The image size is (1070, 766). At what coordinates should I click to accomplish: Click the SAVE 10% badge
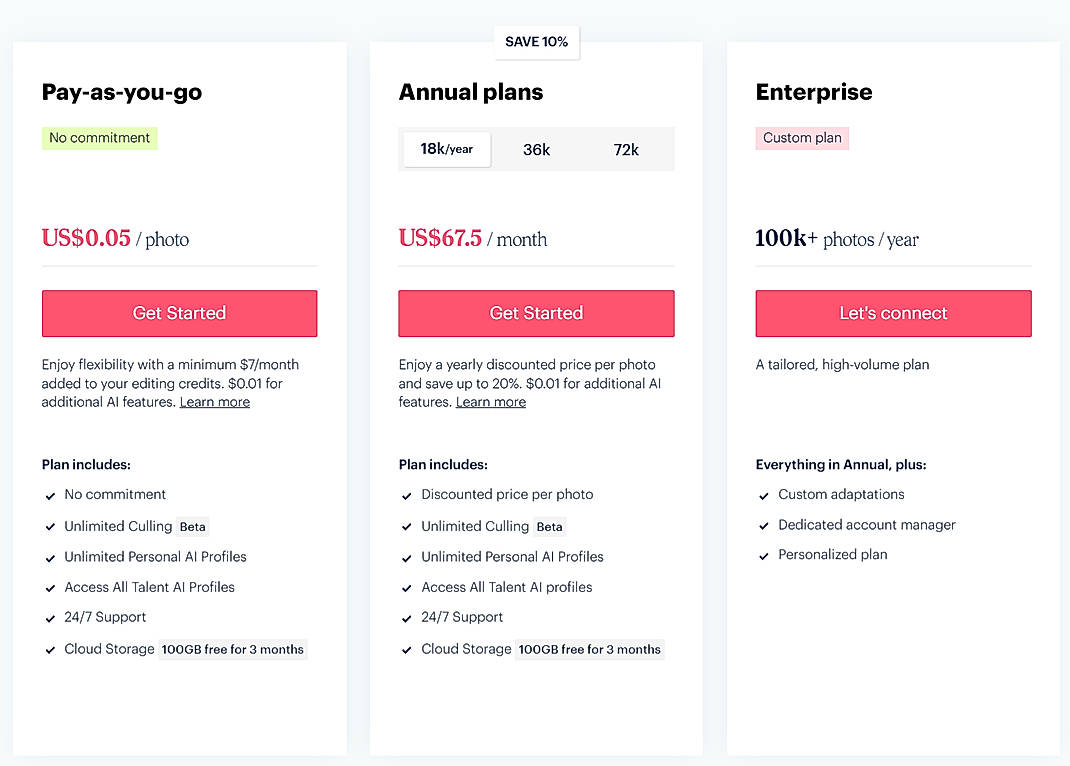coord(536,42)
